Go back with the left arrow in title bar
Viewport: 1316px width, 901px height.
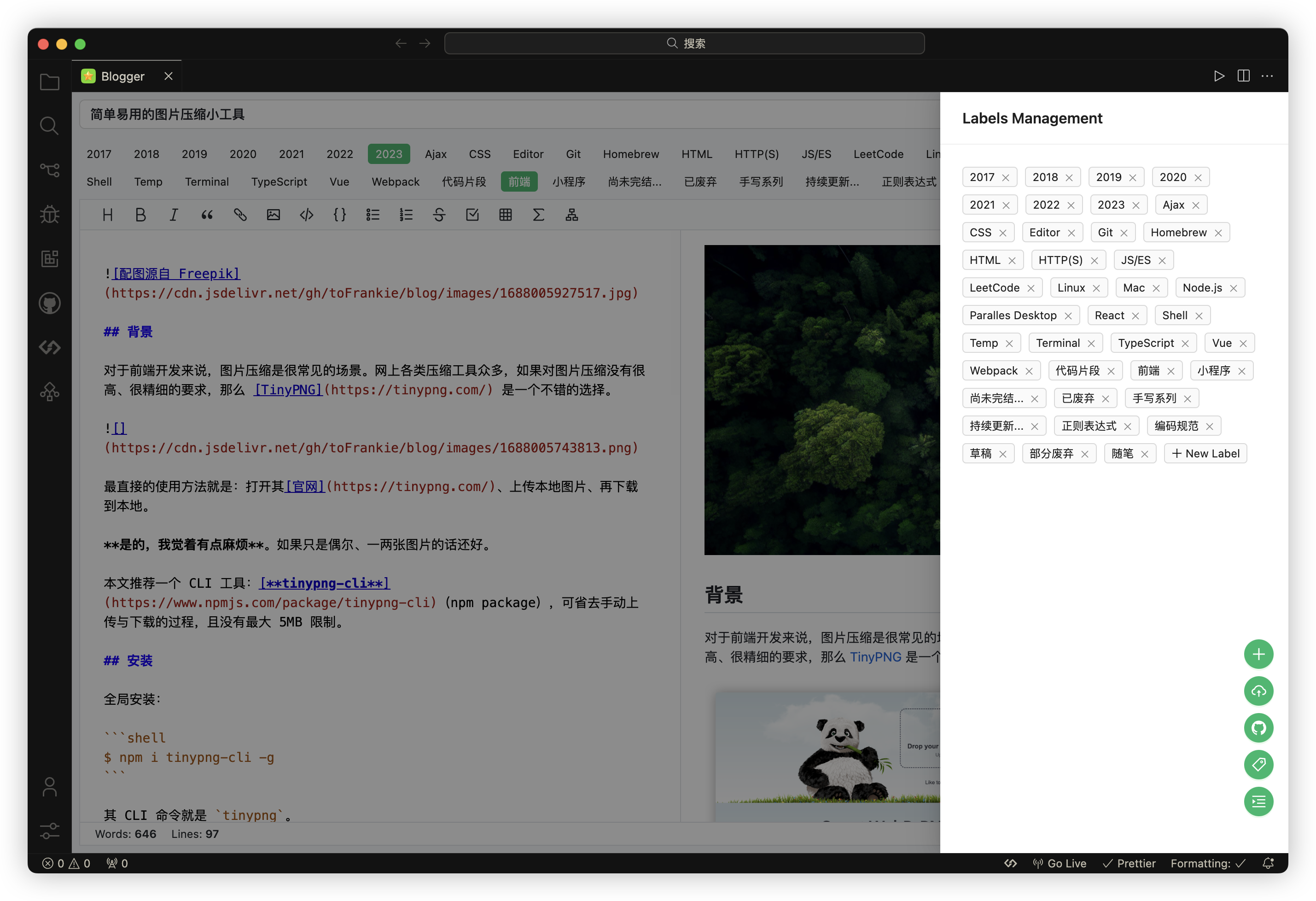click(401, 43)
